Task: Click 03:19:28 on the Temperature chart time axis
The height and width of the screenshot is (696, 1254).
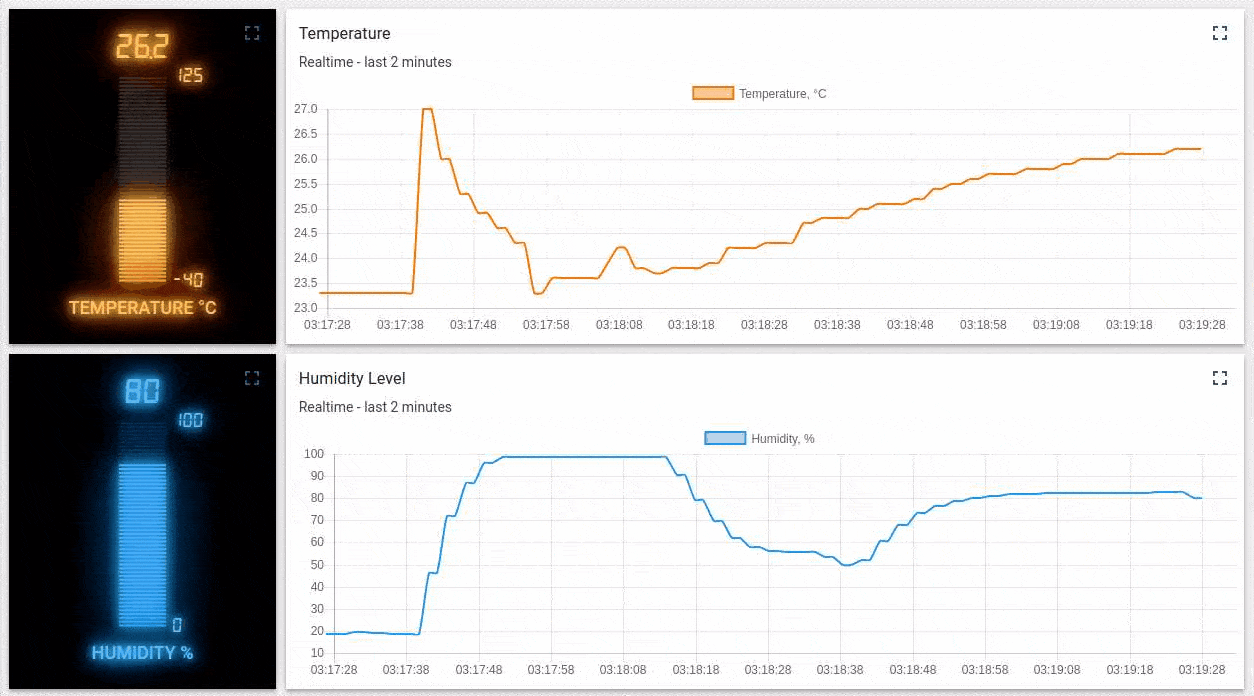Action: [x=1202, y=325]
